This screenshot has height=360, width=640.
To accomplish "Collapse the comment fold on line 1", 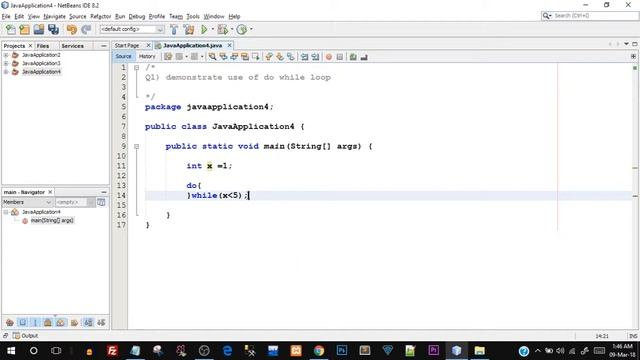I will click(x=137, y=68).
